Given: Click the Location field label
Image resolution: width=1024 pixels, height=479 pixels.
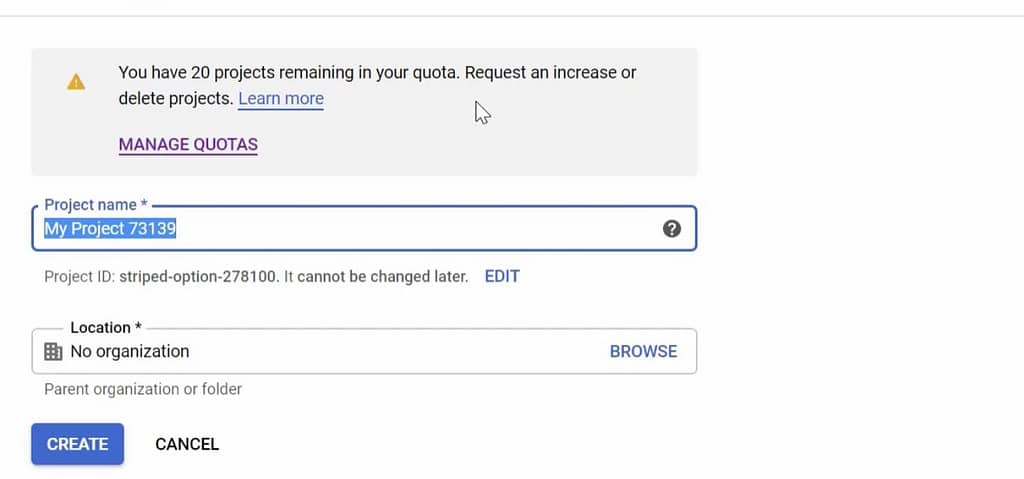Looking at the screenshot, I should tap(106, 327).
